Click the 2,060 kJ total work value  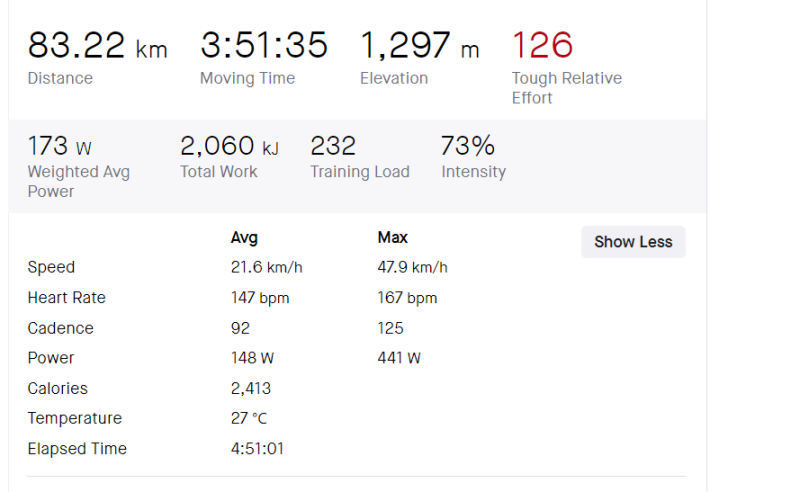point(229,147)
